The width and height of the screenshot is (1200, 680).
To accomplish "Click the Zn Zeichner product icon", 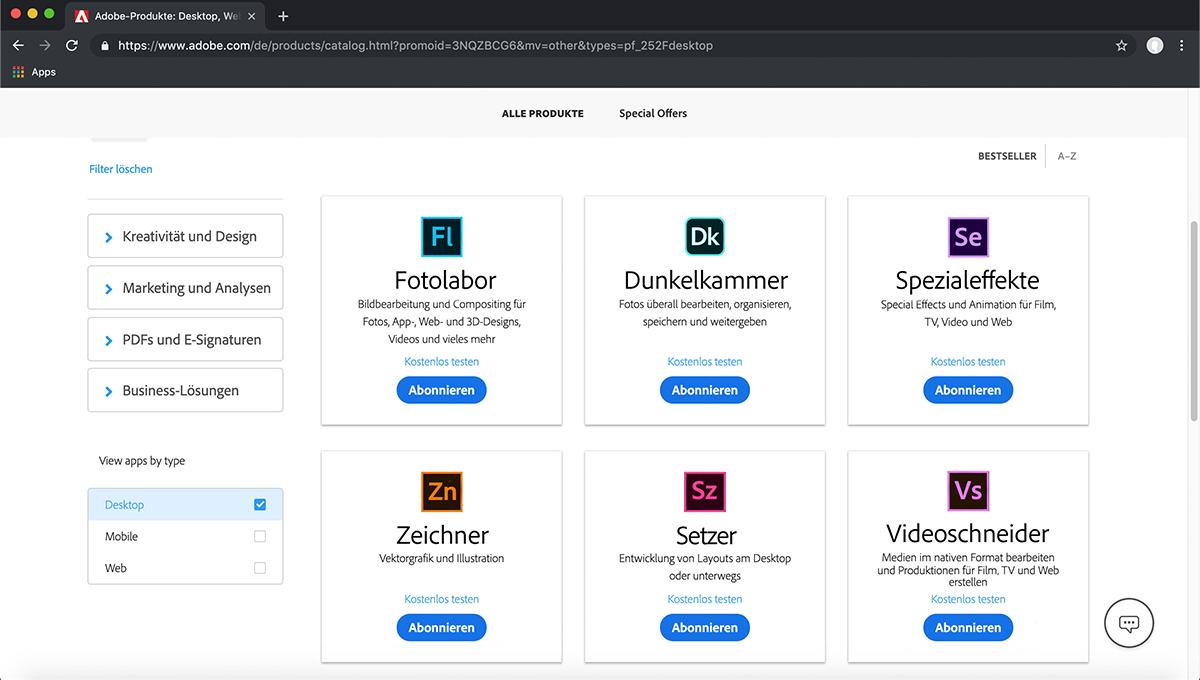I will (442, 491).
